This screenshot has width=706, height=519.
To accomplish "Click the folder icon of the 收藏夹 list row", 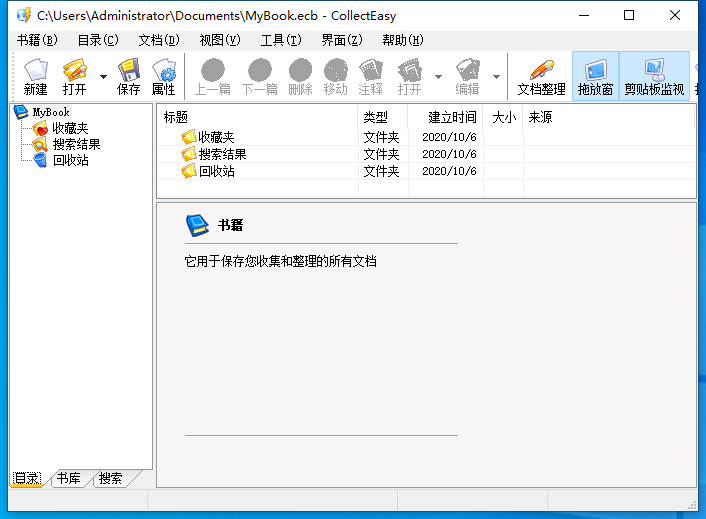I will click(189, 137).
